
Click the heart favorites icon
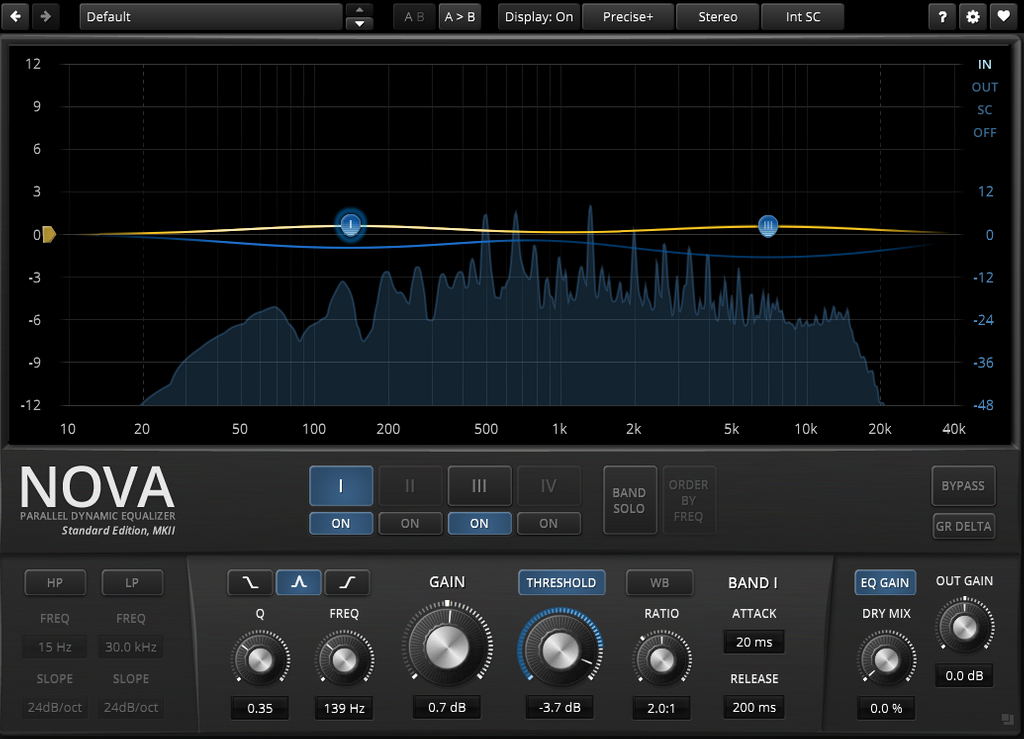(x=1004, y=17)
